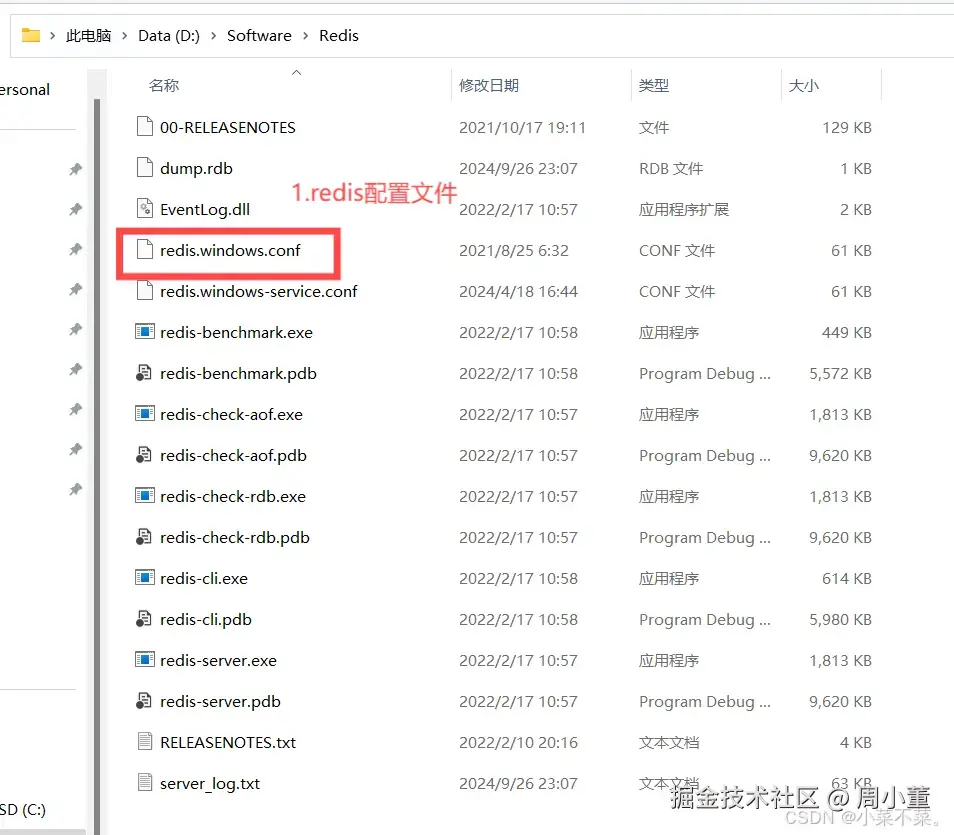This screenshot has width=954, height=835.
Task: Sort files by the 类型 column header
Action: pyautogui.click(x=653, y=85)
